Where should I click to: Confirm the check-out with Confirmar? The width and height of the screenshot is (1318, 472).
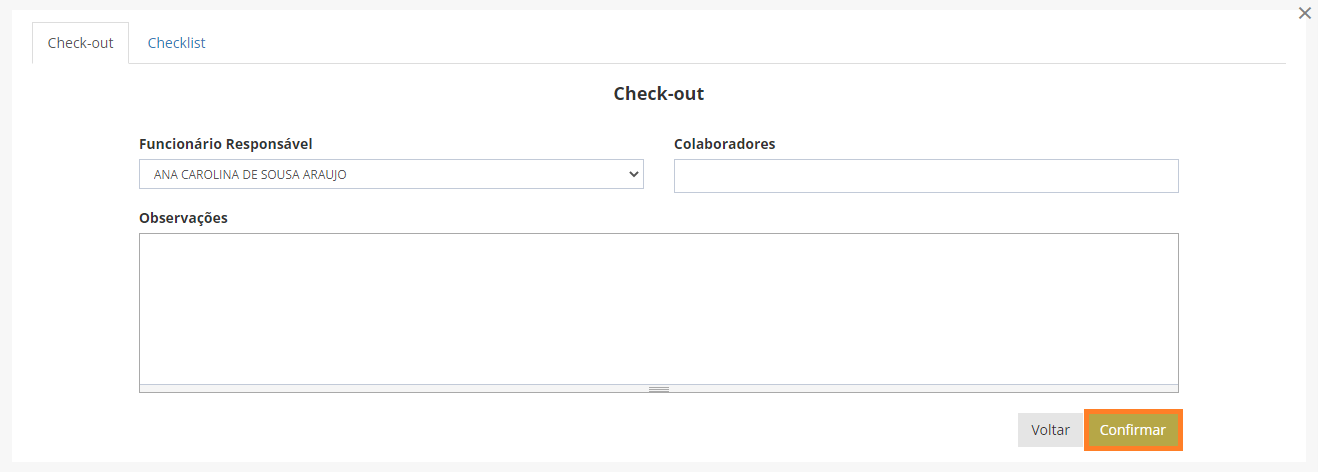[x=1133, y=430]
